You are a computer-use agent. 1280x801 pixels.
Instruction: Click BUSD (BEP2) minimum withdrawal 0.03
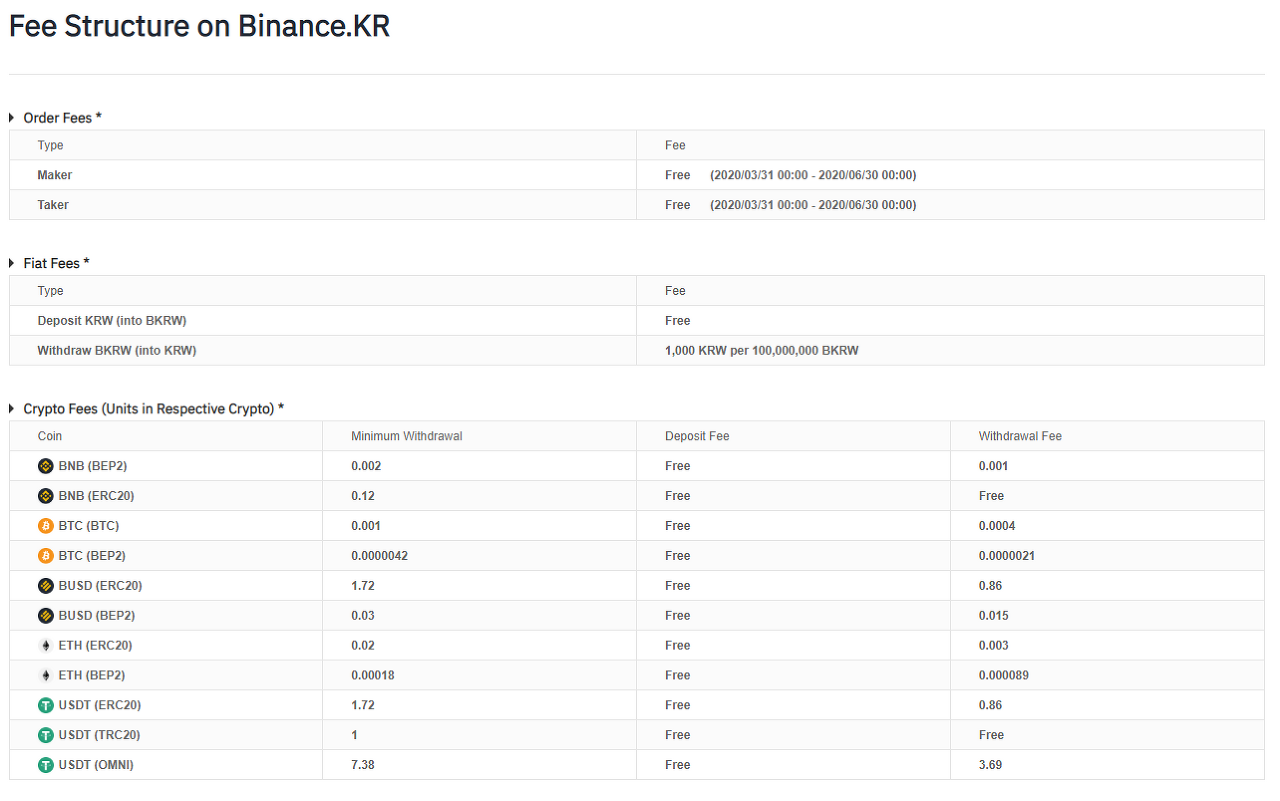coord(363,616)
